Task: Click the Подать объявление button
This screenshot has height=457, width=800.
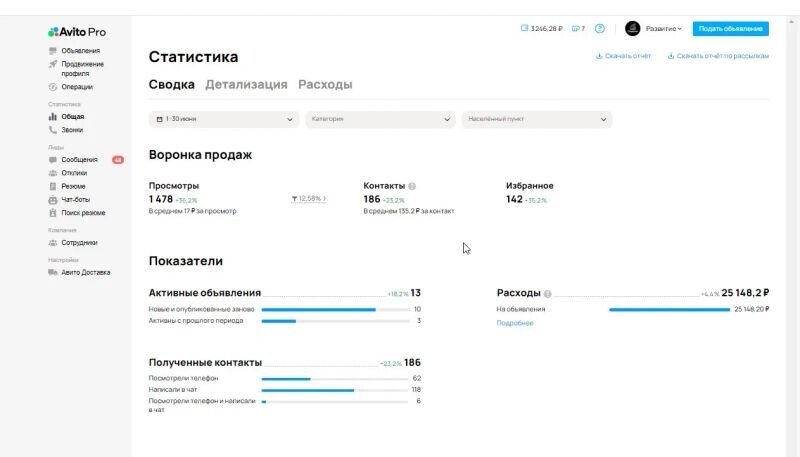Action: pos(730,29)
